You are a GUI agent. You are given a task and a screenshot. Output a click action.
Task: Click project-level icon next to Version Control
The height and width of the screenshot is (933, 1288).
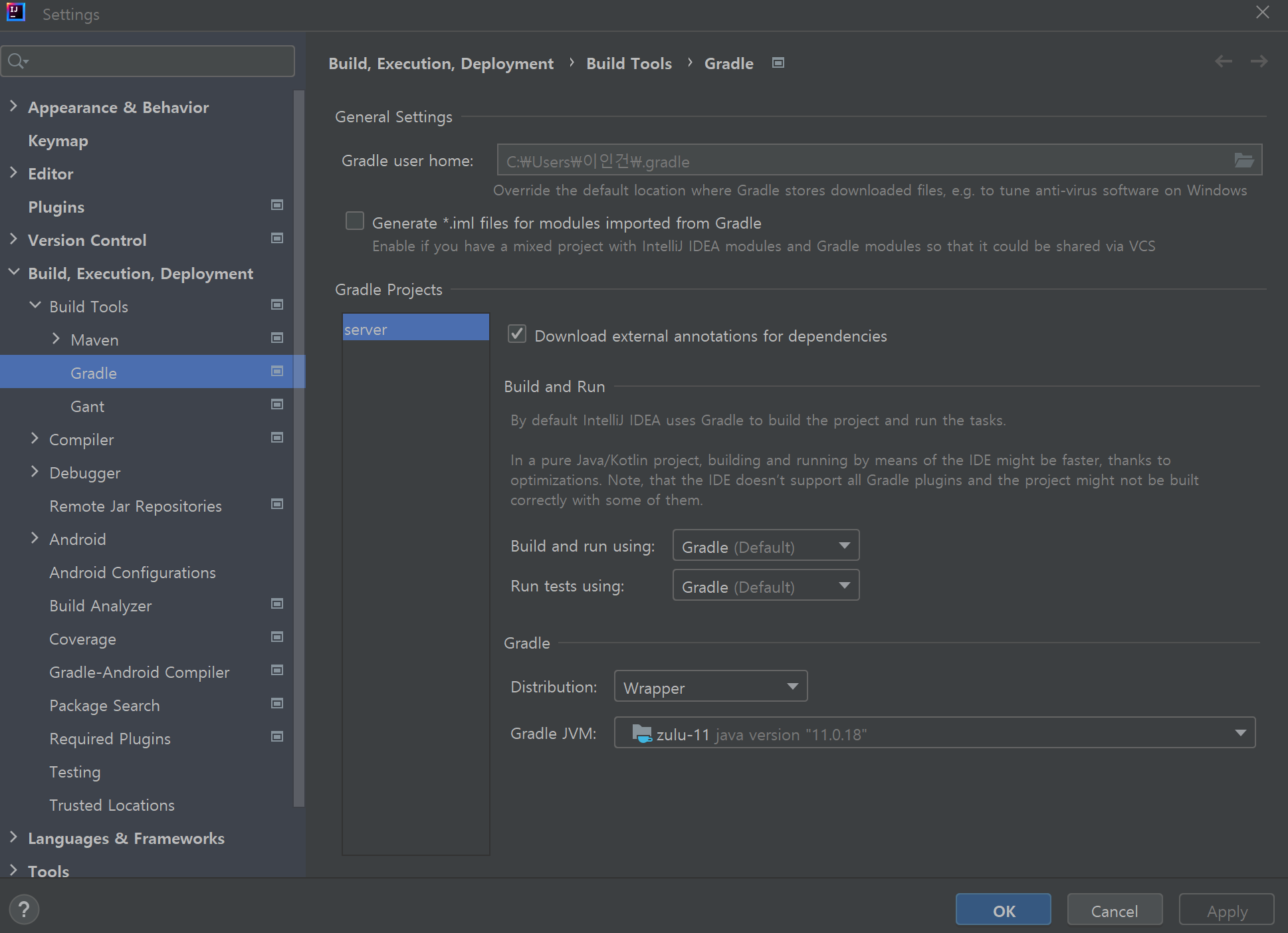click(x=277, y=239)
